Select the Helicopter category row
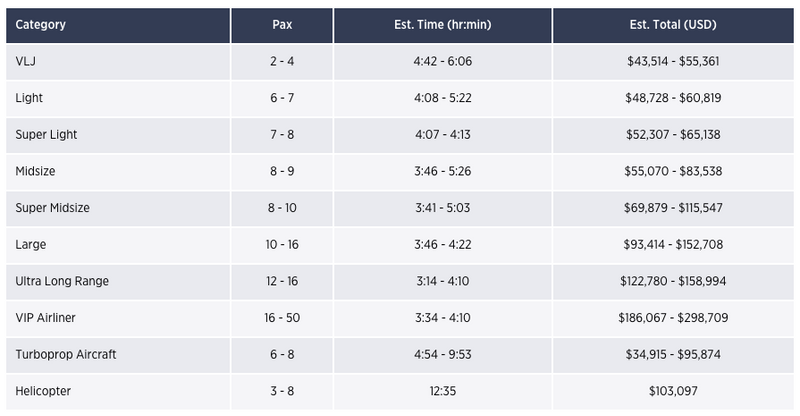Viewport: 800px width, 416px height. (400, 391)
